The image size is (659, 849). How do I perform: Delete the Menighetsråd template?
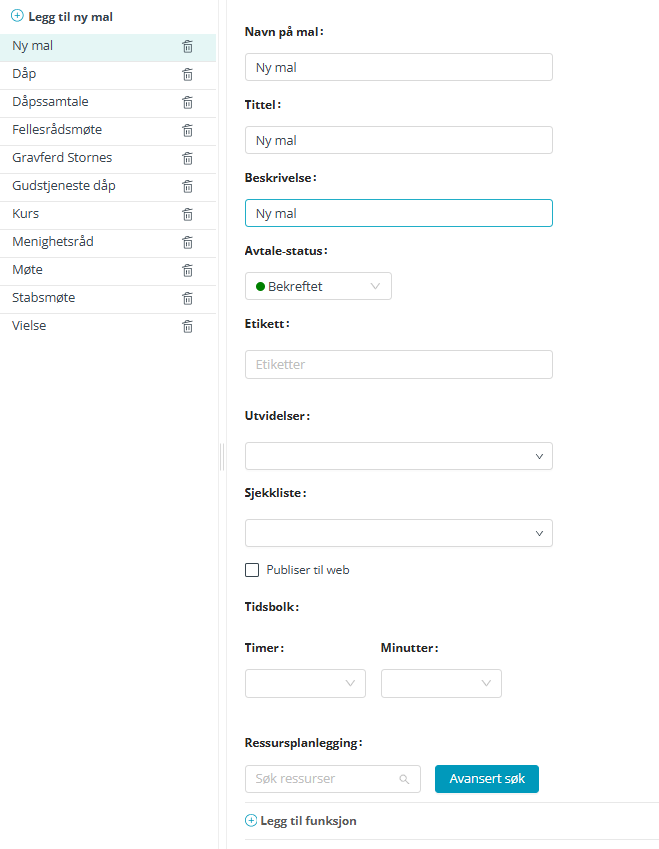pos(187,242)
